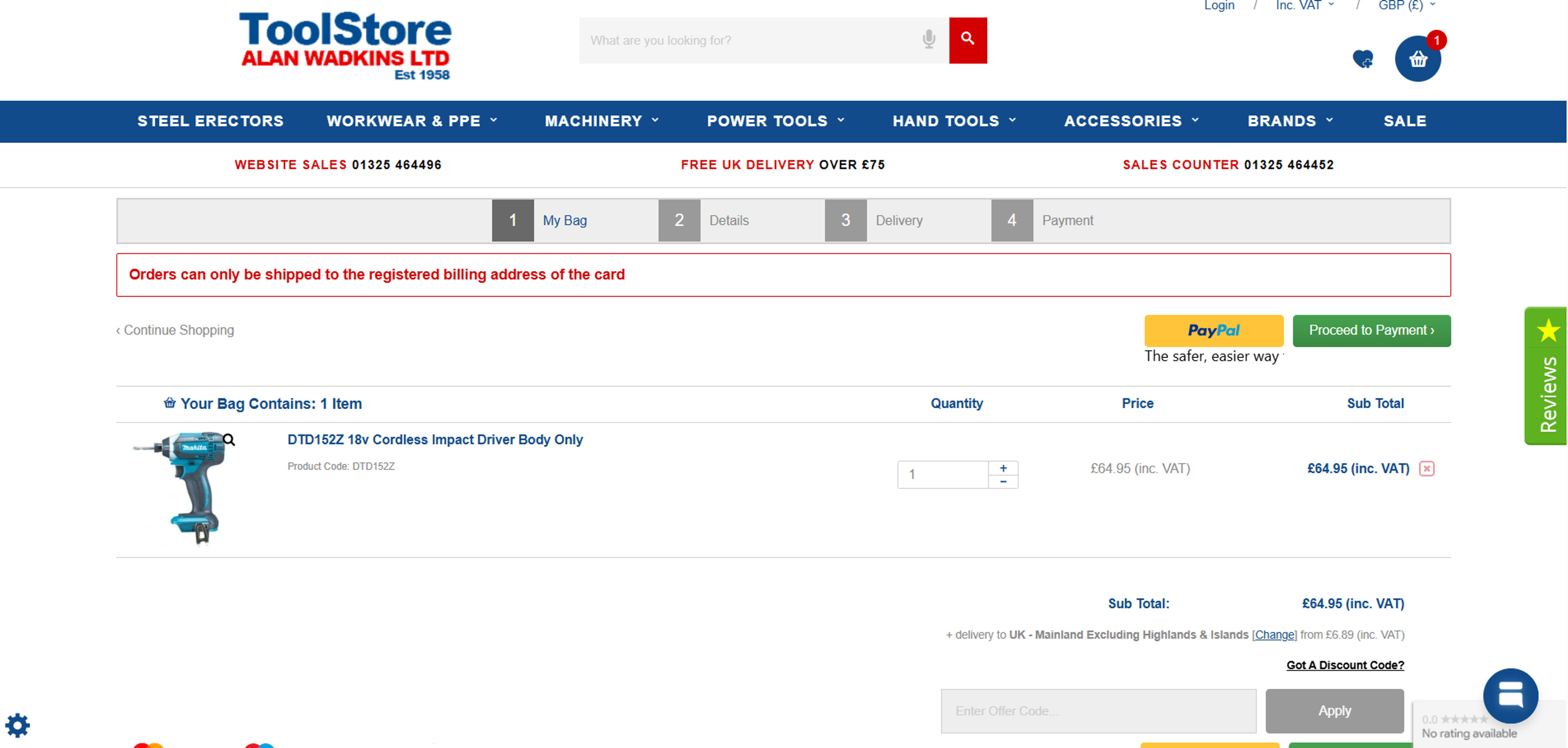Click the quantity input field

[x=943, y=474]
